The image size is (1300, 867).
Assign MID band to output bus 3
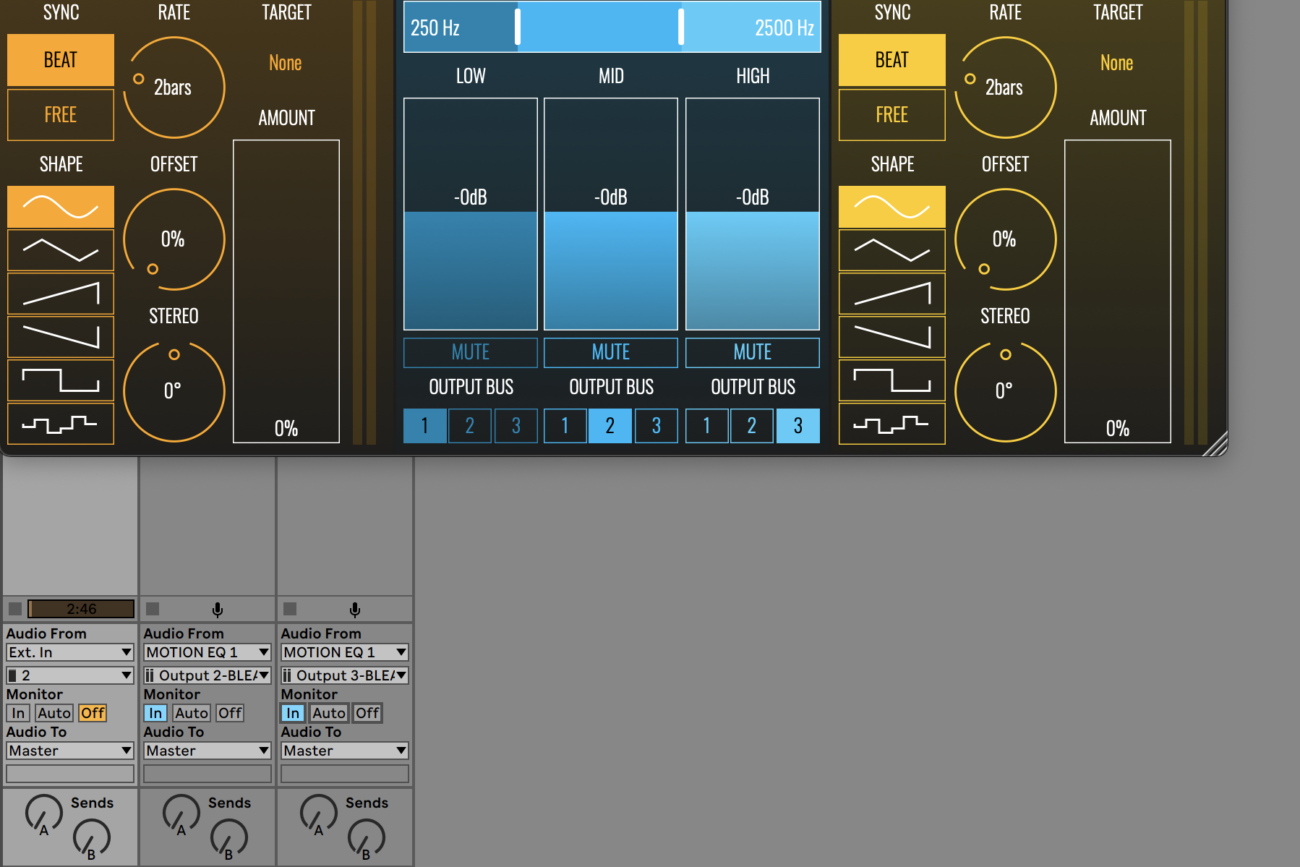(x=656, y=426)
